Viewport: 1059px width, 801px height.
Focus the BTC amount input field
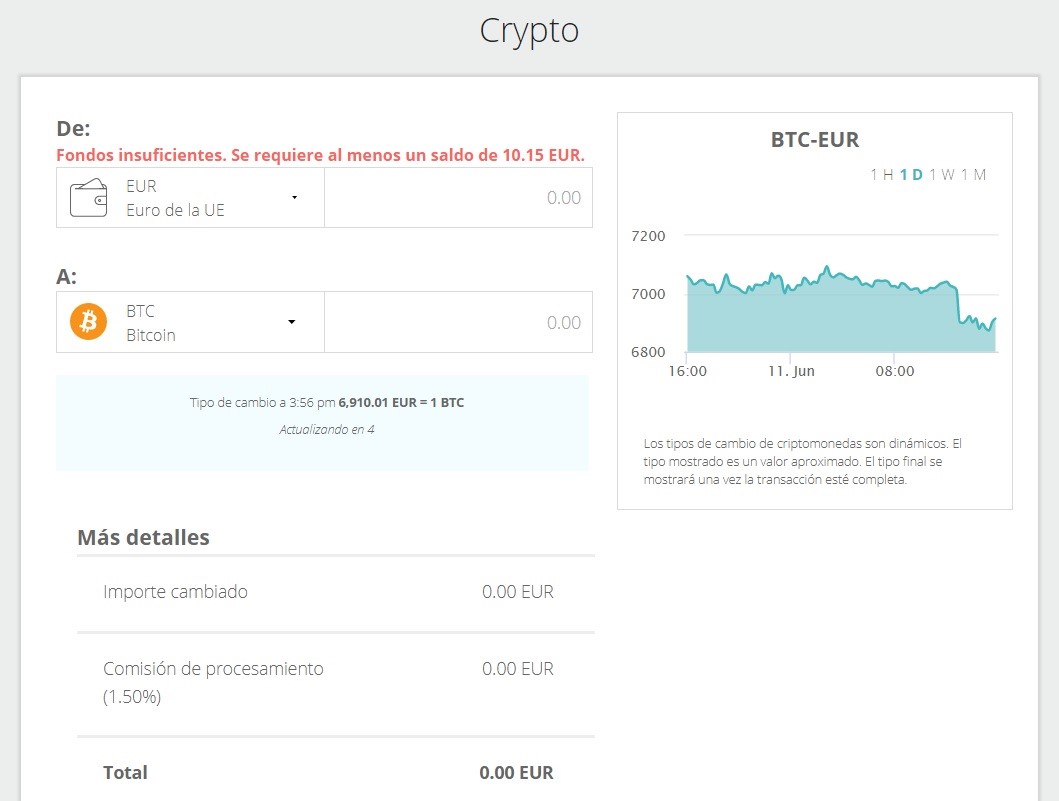pos(458,322)
